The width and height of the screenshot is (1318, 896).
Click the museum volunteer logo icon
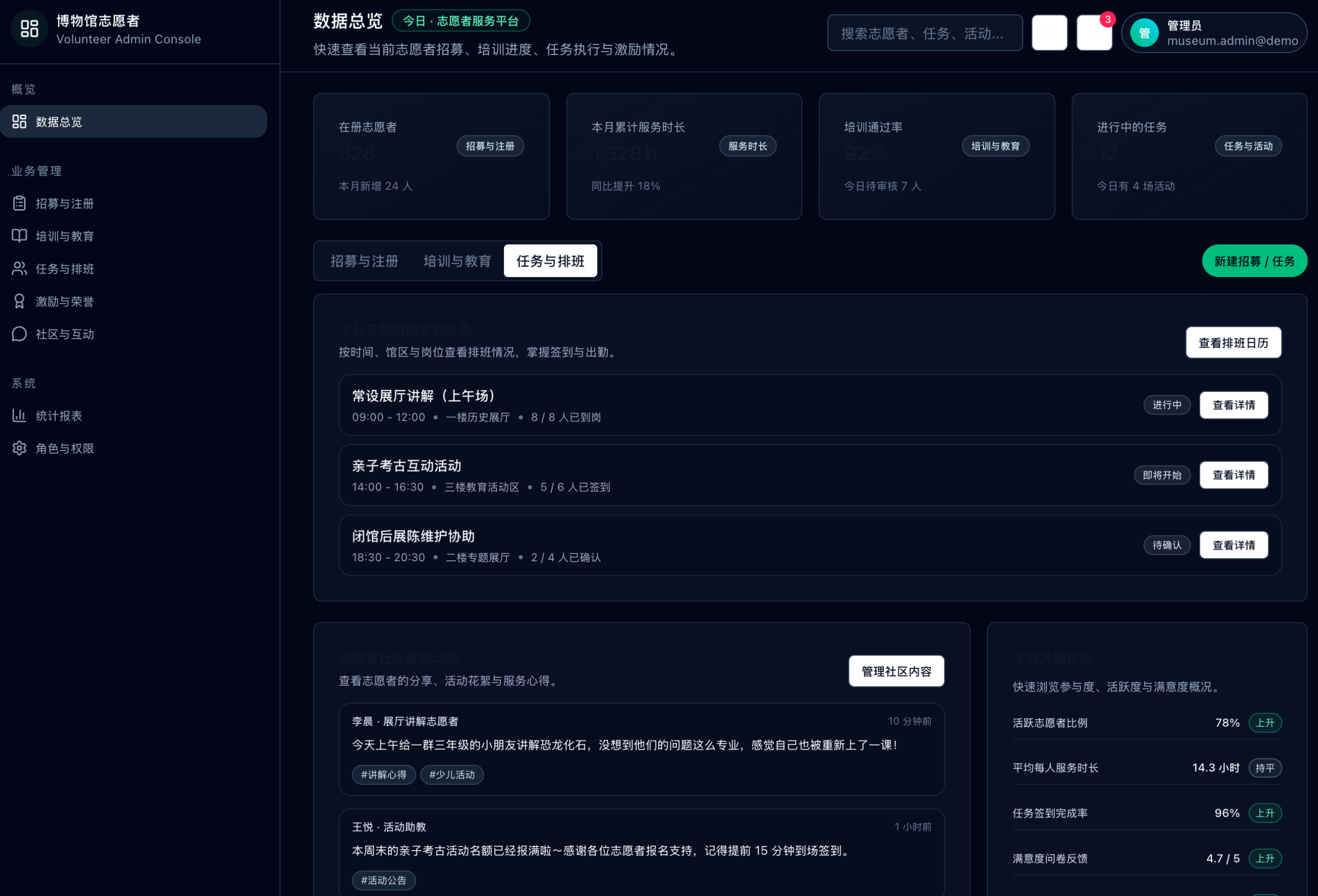click(x=29, y=28)
